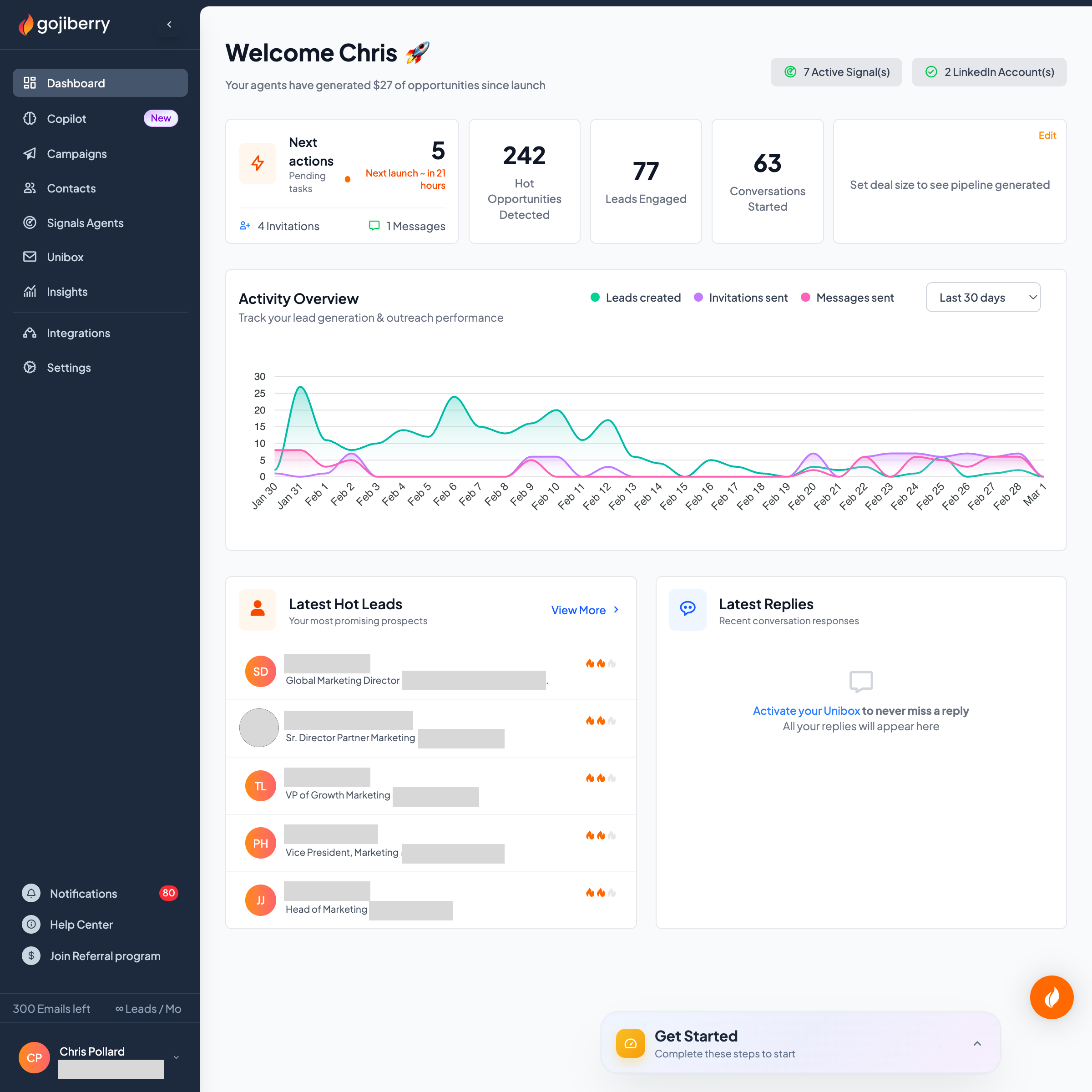Click the Insights bar chart icon
Viewport: 1092px width, 1092px height.
[x=30, y=292]
